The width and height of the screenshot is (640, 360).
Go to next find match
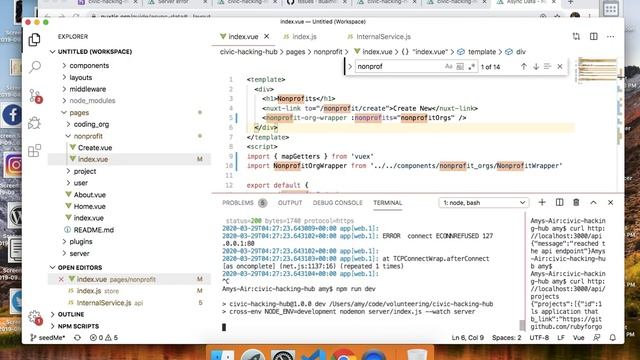point(536,67)
